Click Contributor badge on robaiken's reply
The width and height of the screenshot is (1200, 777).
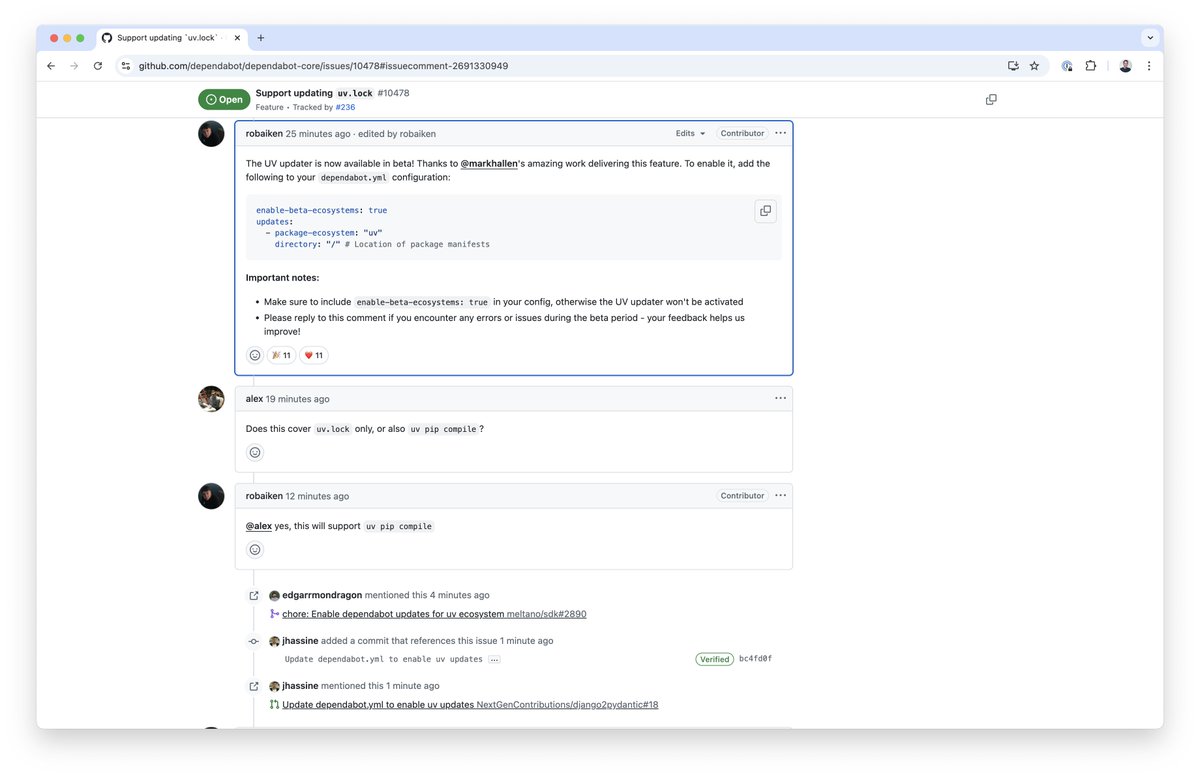(x=743, y=495)
